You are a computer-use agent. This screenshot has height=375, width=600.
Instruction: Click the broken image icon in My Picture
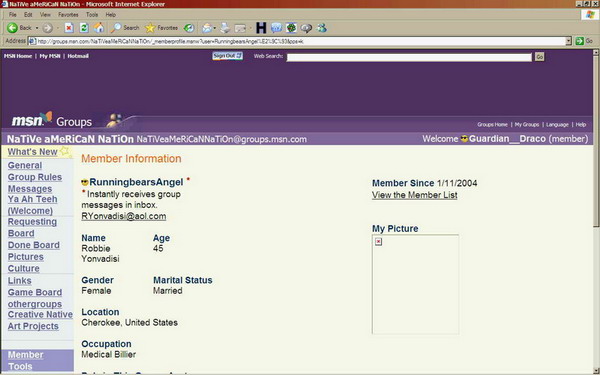click(378, 241)
